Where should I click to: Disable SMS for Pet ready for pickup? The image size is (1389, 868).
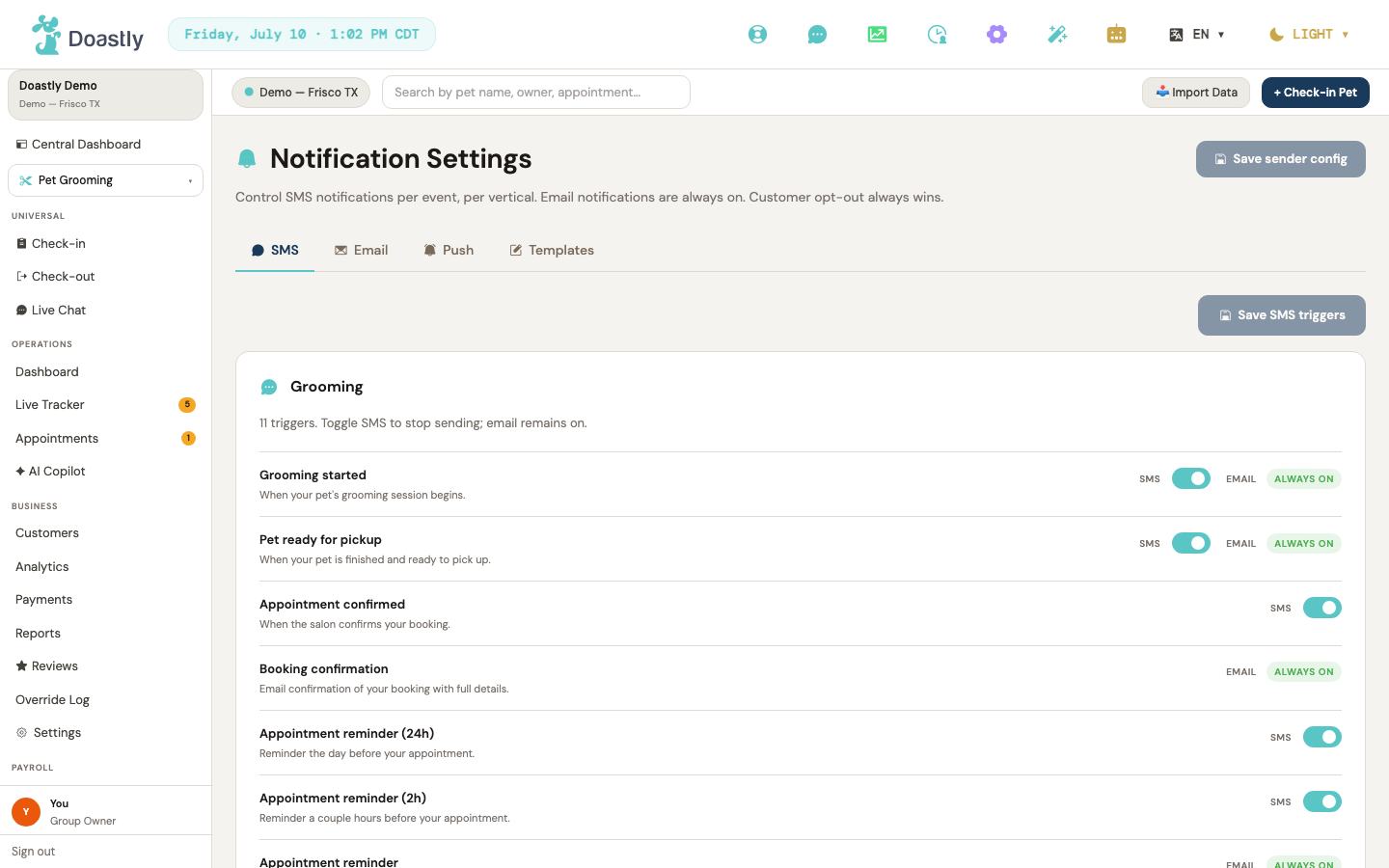(1191, 543)
